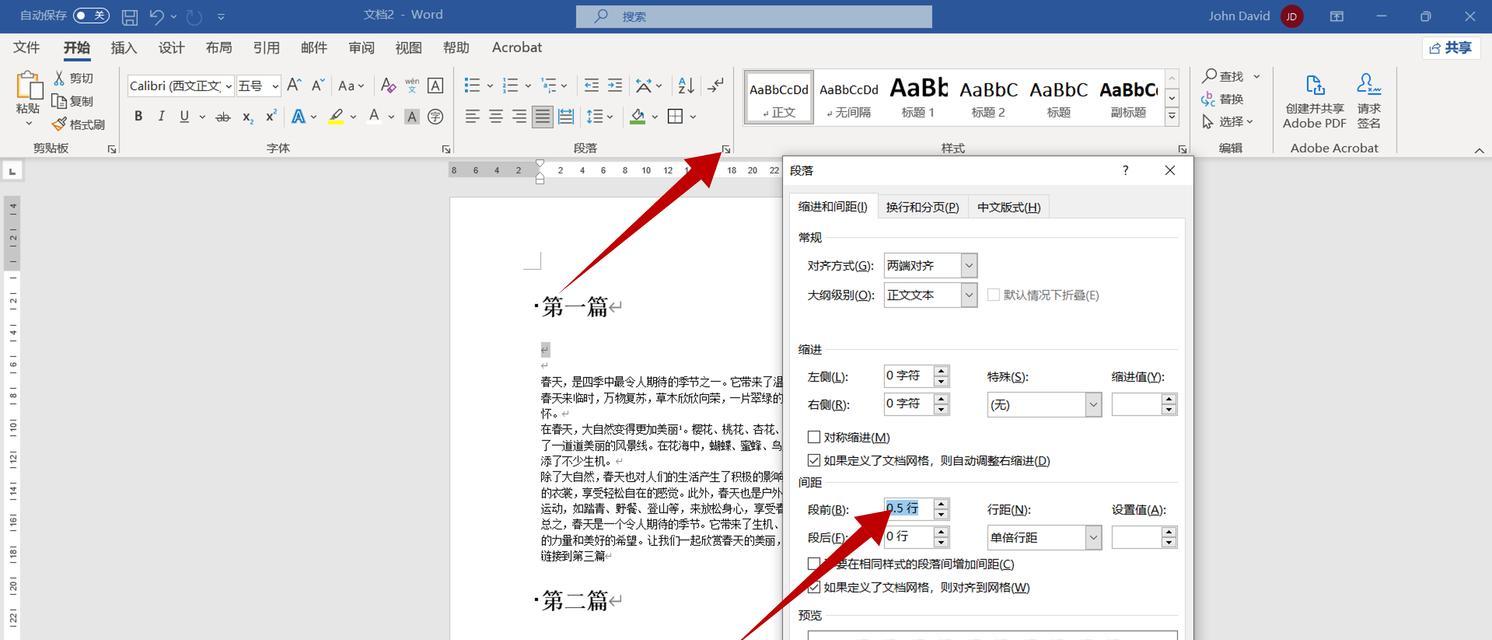Screen dimensions: 1492x640
Task: Switch to the 插入 (Insert) ribbon tab
Action: coord(124,48)
